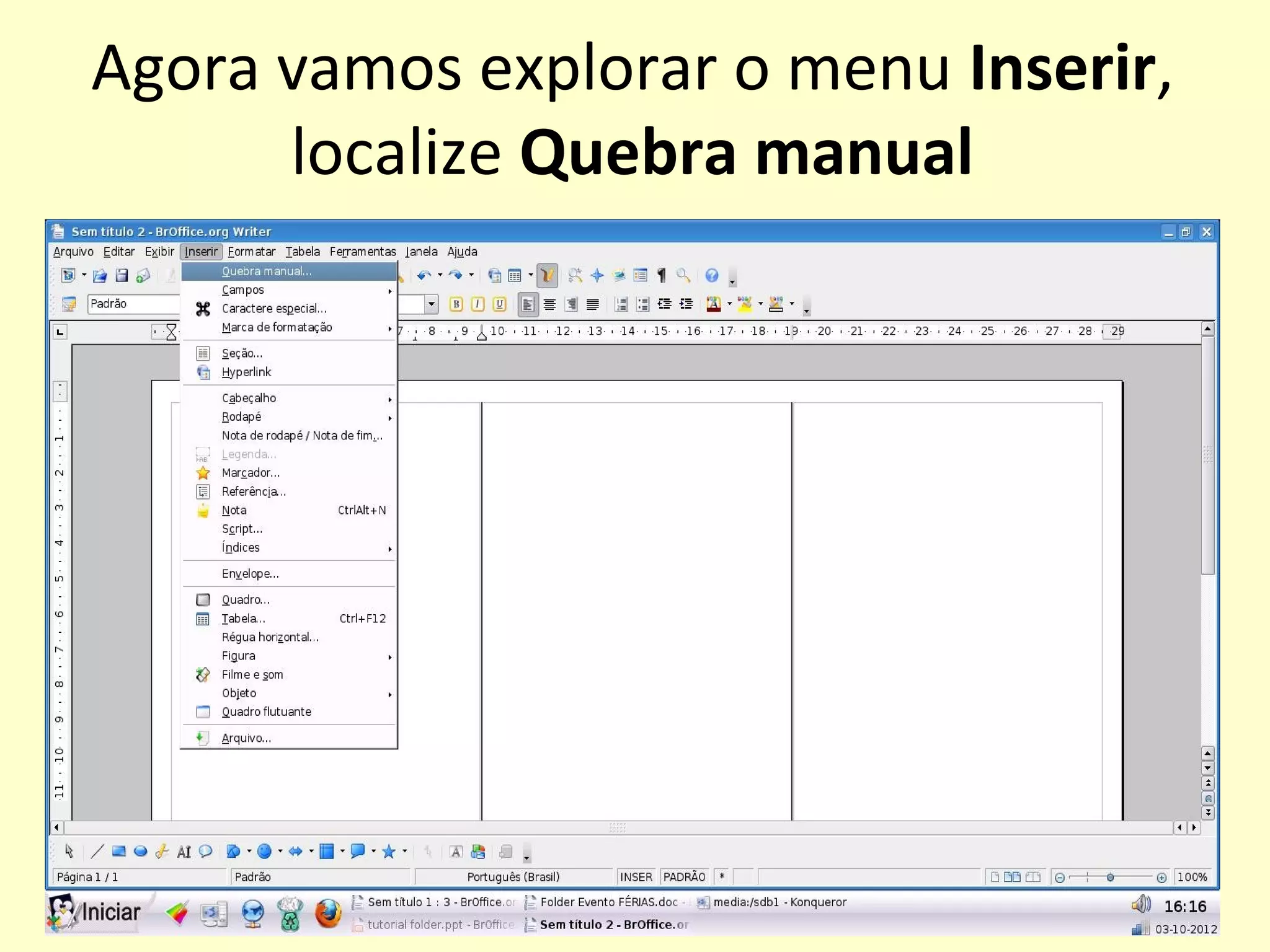Viewport: 1270px width, 952px height.
Task: Open the font size dropdown arrow
Action: (x=432, y=304)
